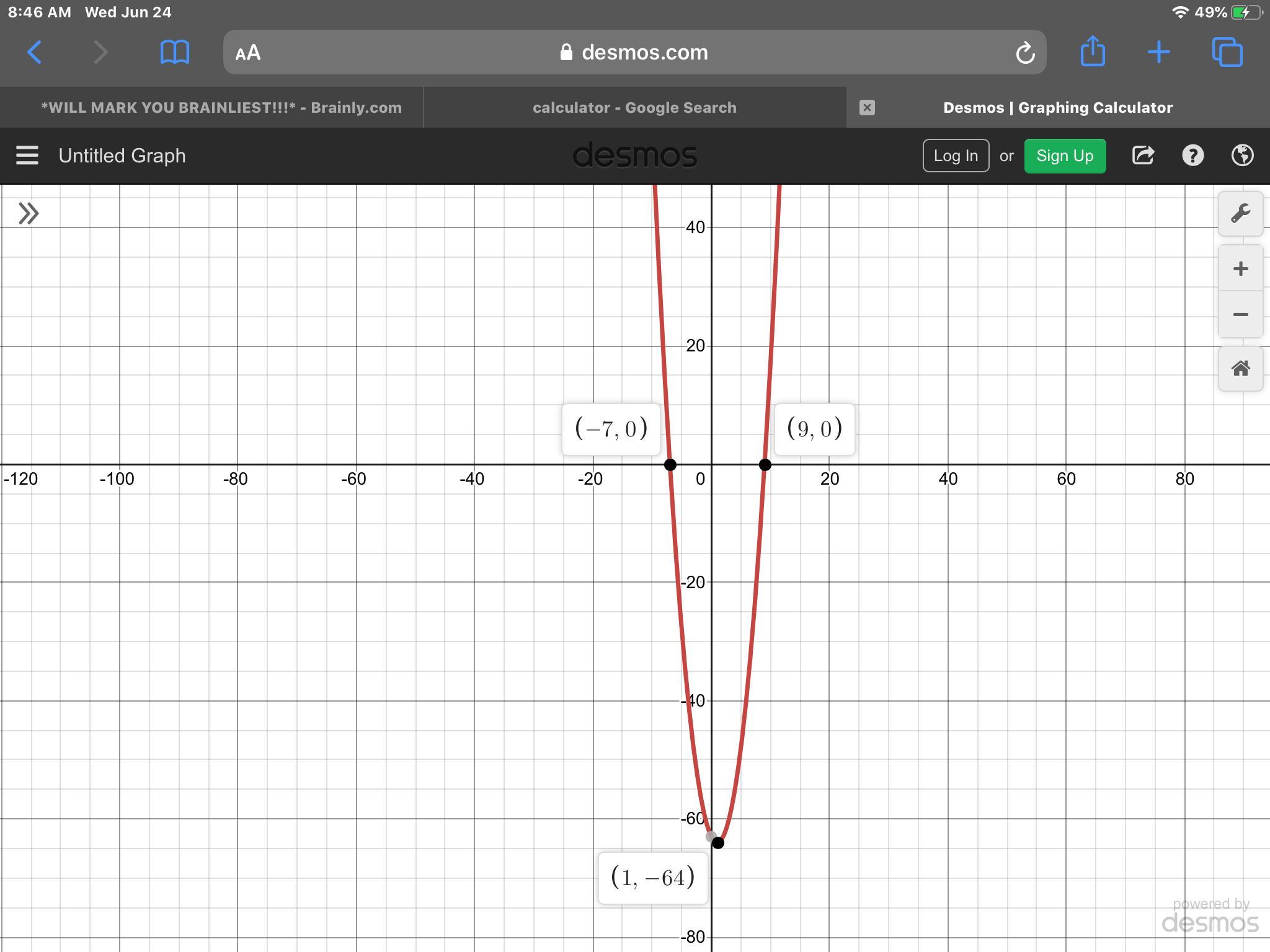Open the Desmos hamburger menu
This screenshot has height=952, width=1270.
point(27,156)
